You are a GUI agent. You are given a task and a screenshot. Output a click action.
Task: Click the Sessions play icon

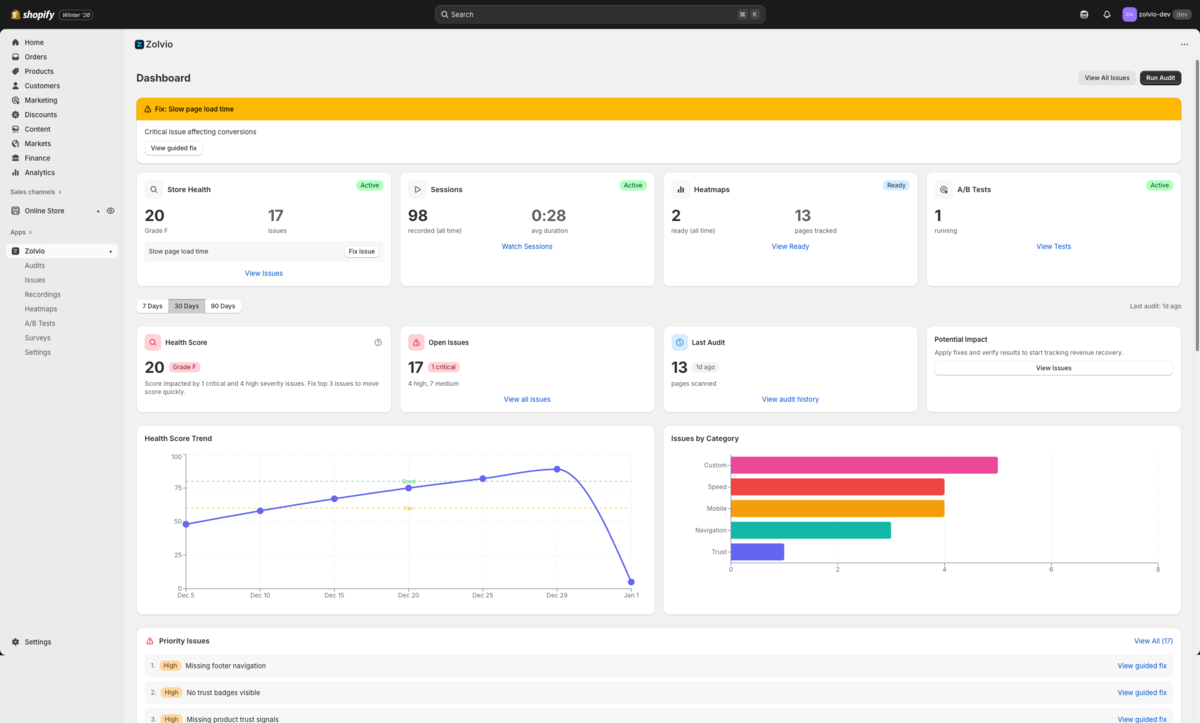[x=417, y=189]
